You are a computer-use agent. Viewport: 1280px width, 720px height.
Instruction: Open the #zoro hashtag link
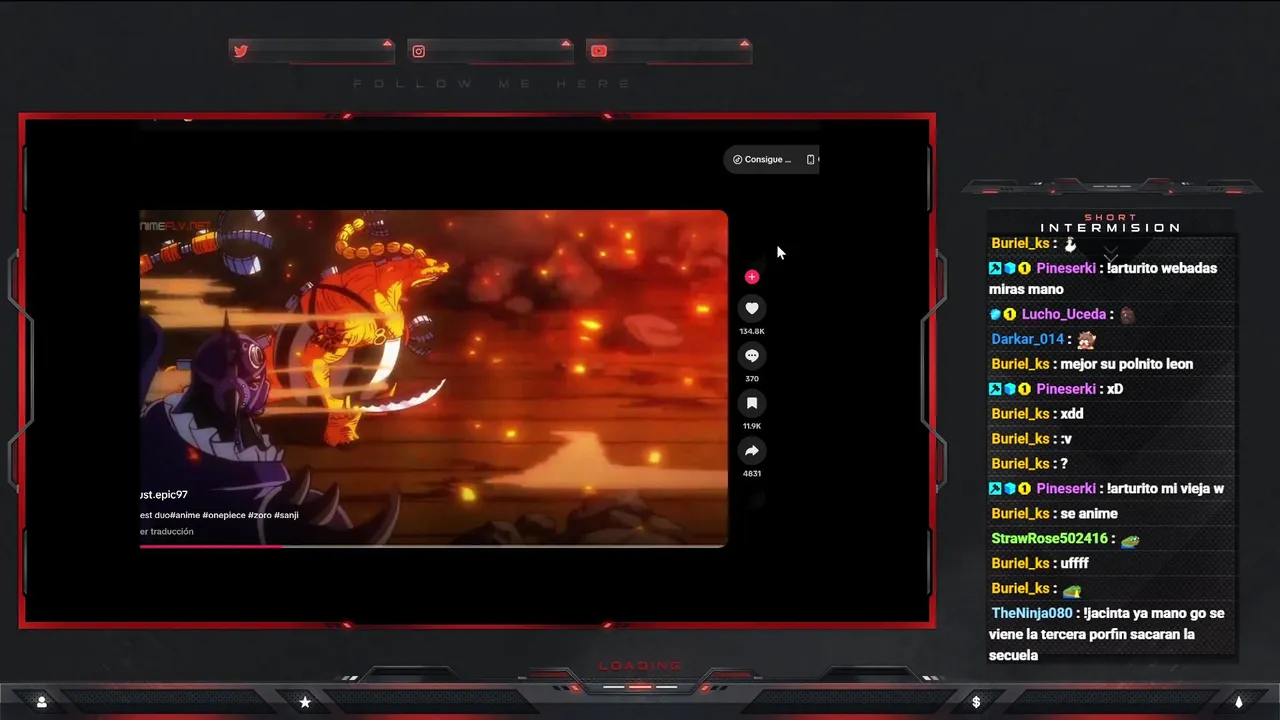coord(259,515)
